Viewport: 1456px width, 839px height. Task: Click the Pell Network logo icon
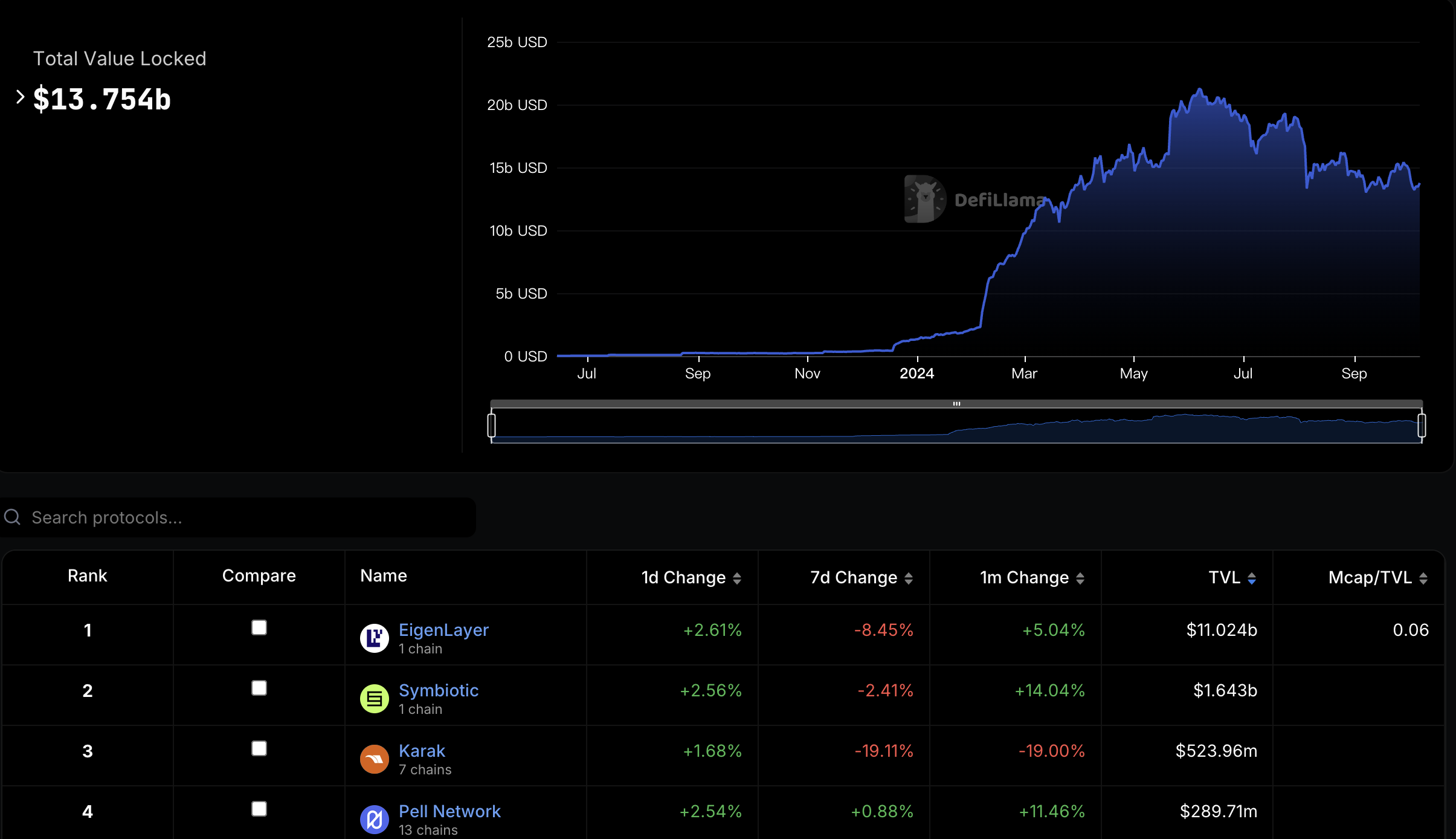click(x=374, y=819)
